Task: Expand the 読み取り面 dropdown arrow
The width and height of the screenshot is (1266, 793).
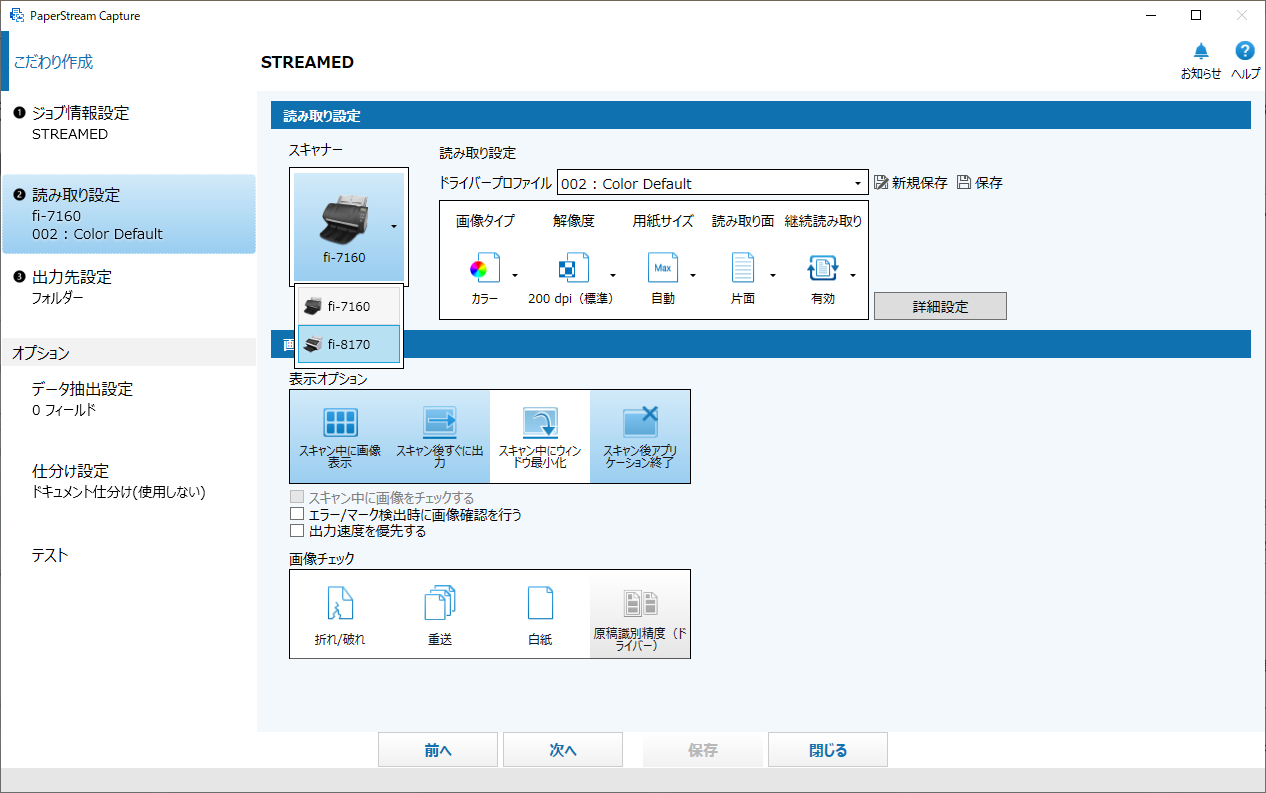Action: coord(773,275)
